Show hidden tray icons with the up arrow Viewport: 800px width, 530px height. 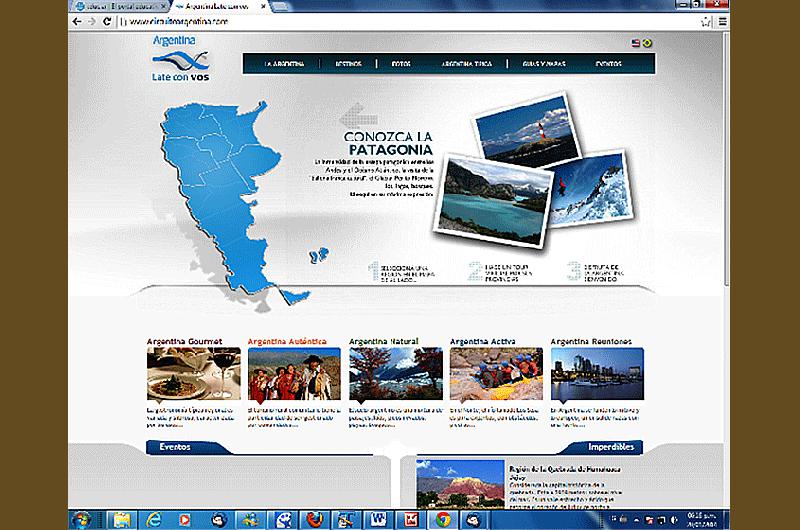click(636, 520)
